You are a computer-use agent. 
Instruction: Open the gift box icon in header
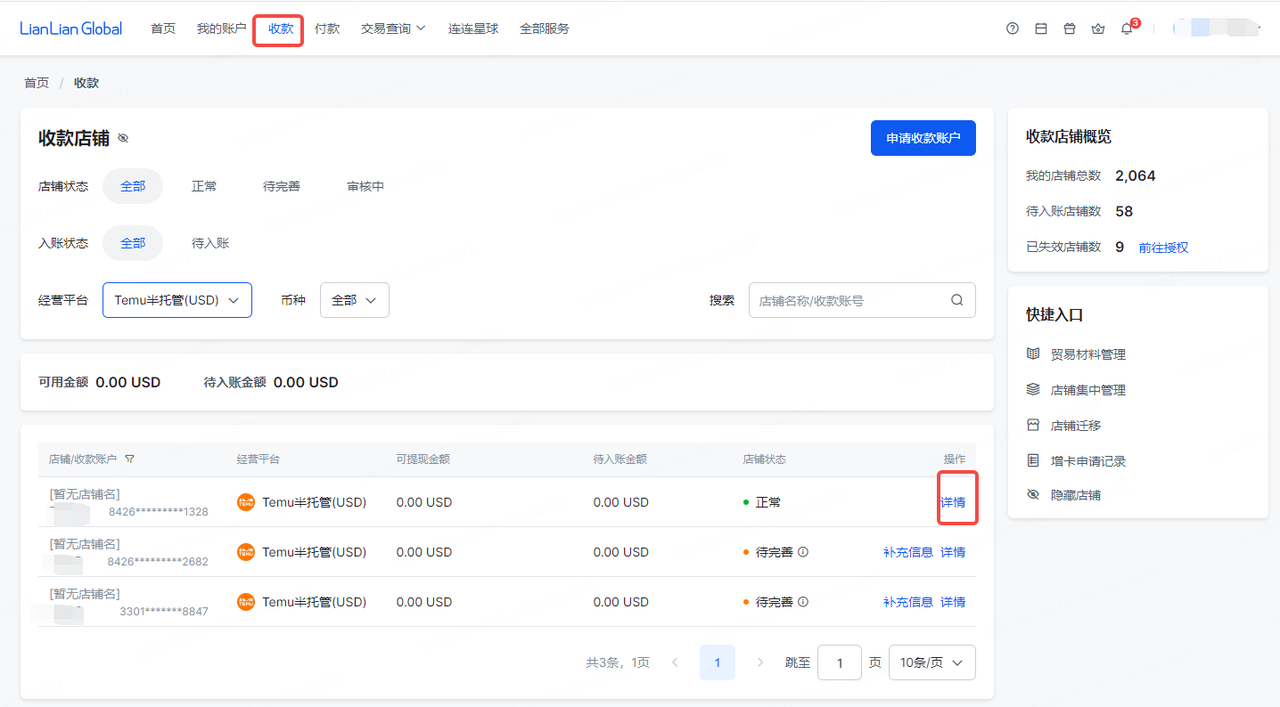tap(1069, 29)
